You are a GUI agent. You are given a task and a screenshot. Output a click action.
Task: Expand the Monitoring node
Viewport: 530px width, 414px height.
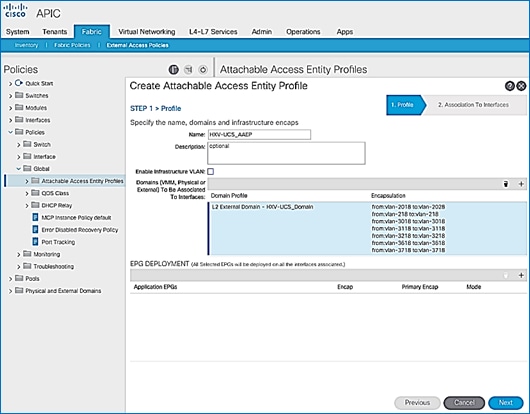coord(19,254)
